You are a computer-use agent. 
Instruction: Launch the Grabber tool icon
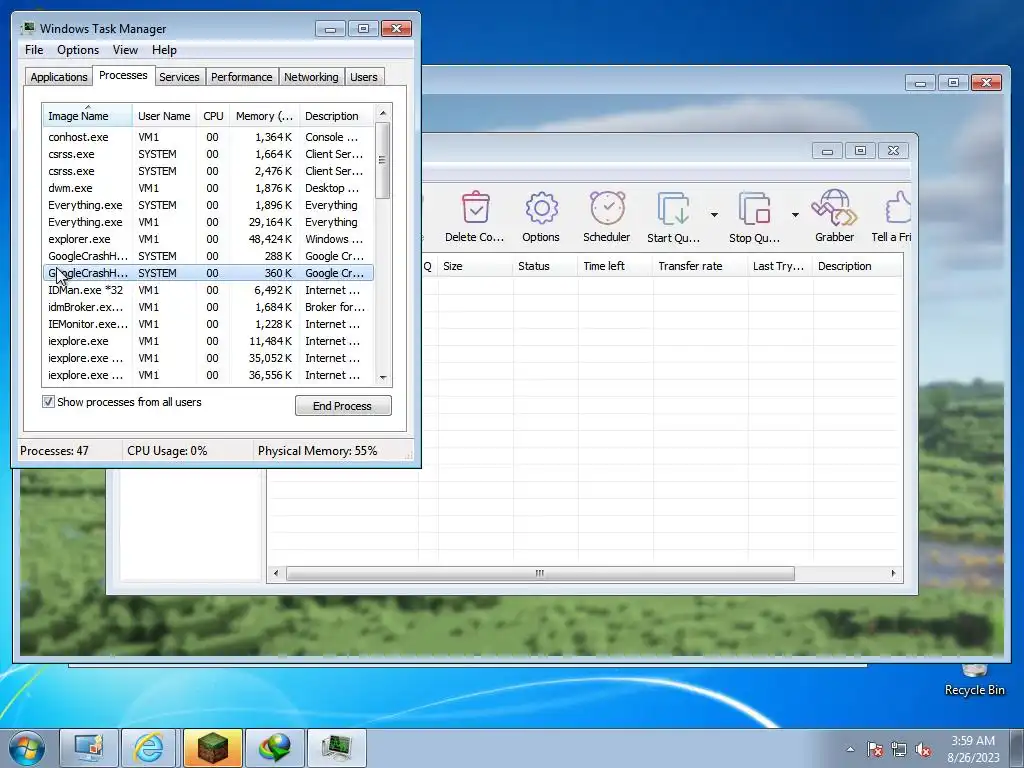834,207
